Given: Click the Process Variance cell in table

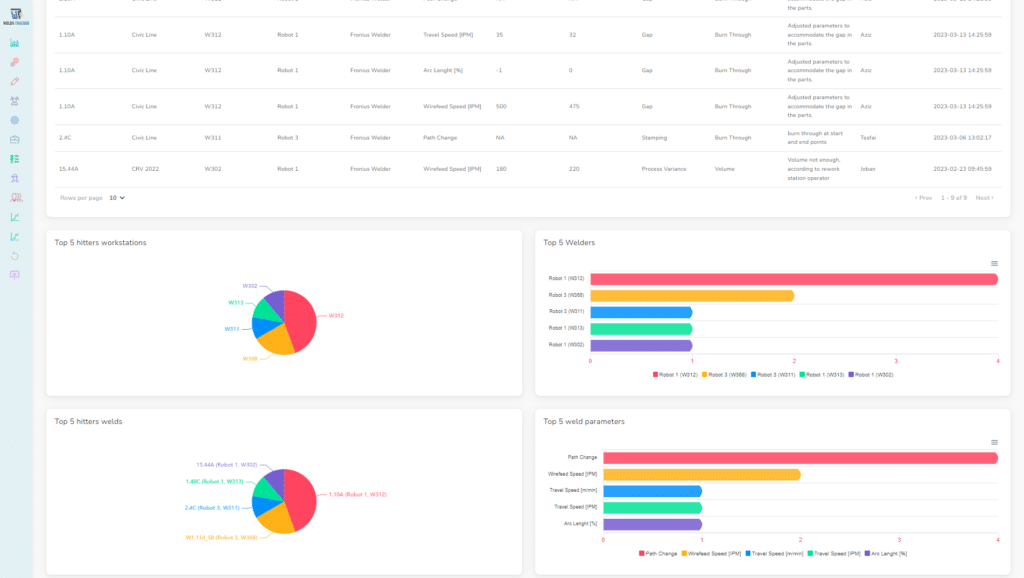Looking at the screenshot, I should (664, 169).
